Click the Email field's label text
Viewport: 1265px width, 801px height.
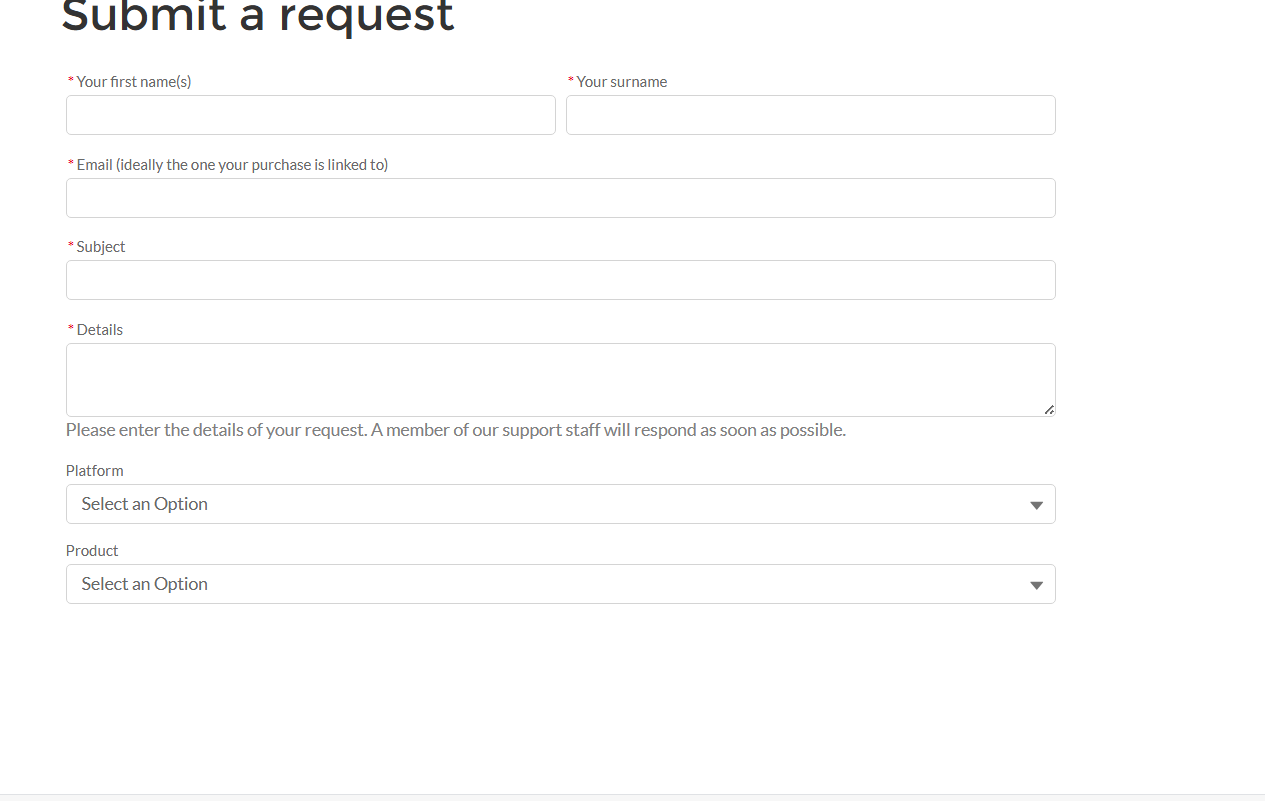tap(232, 165)
